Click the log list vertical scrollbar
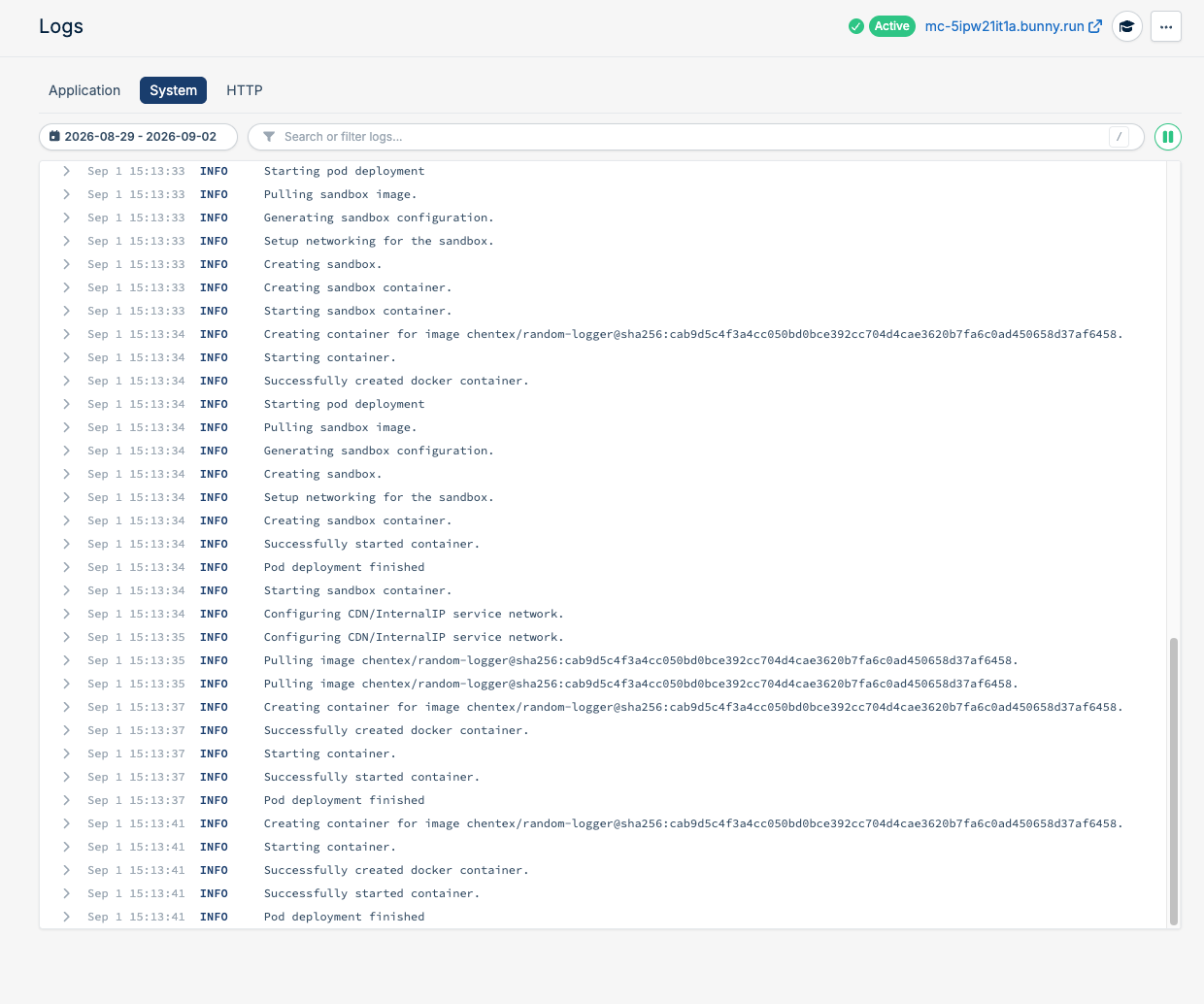 coord(1173,781)
